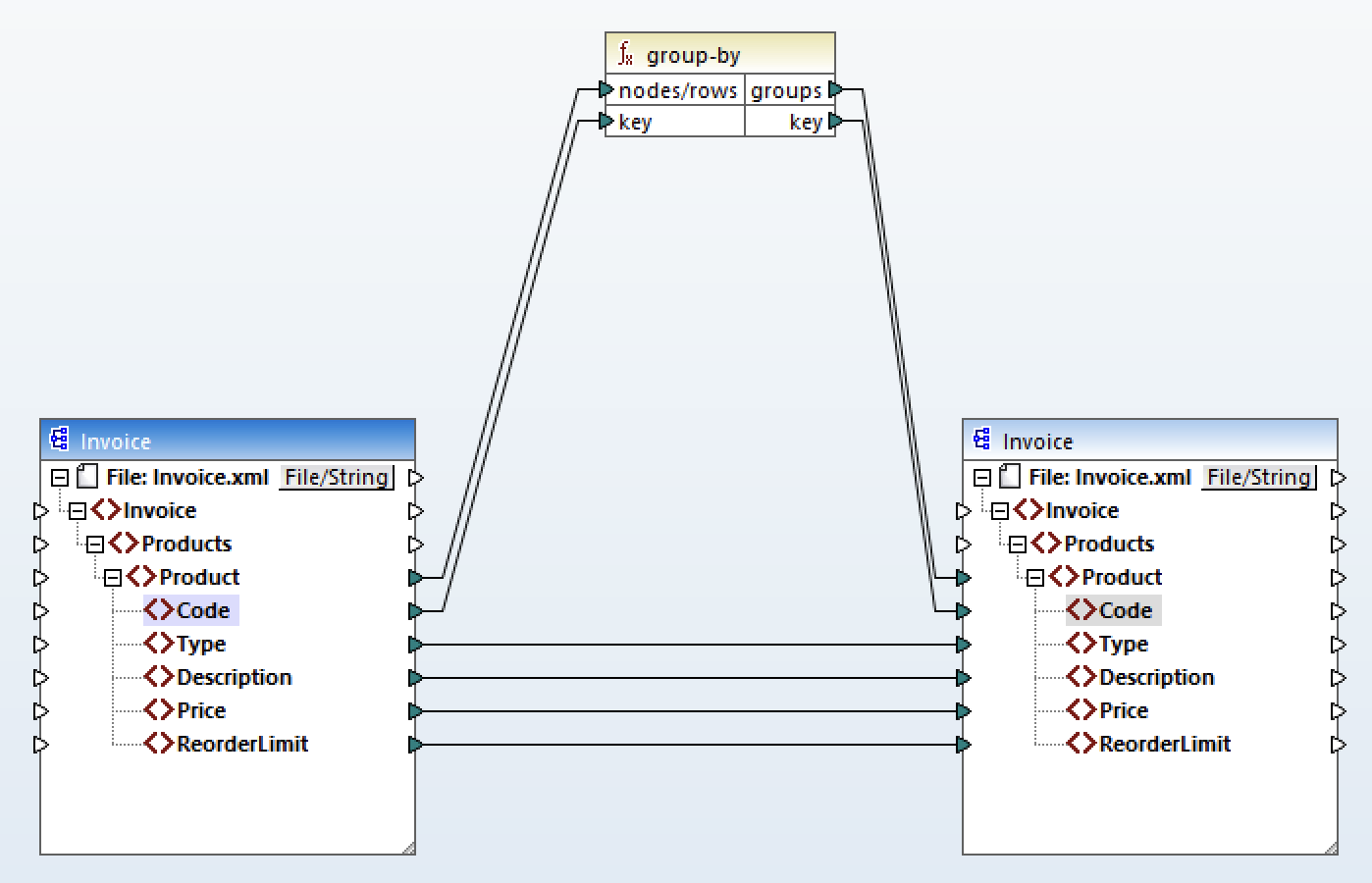1372x883 pixels.
Task: Collapse the target Invoice root node
Action: pos(1000,511)
